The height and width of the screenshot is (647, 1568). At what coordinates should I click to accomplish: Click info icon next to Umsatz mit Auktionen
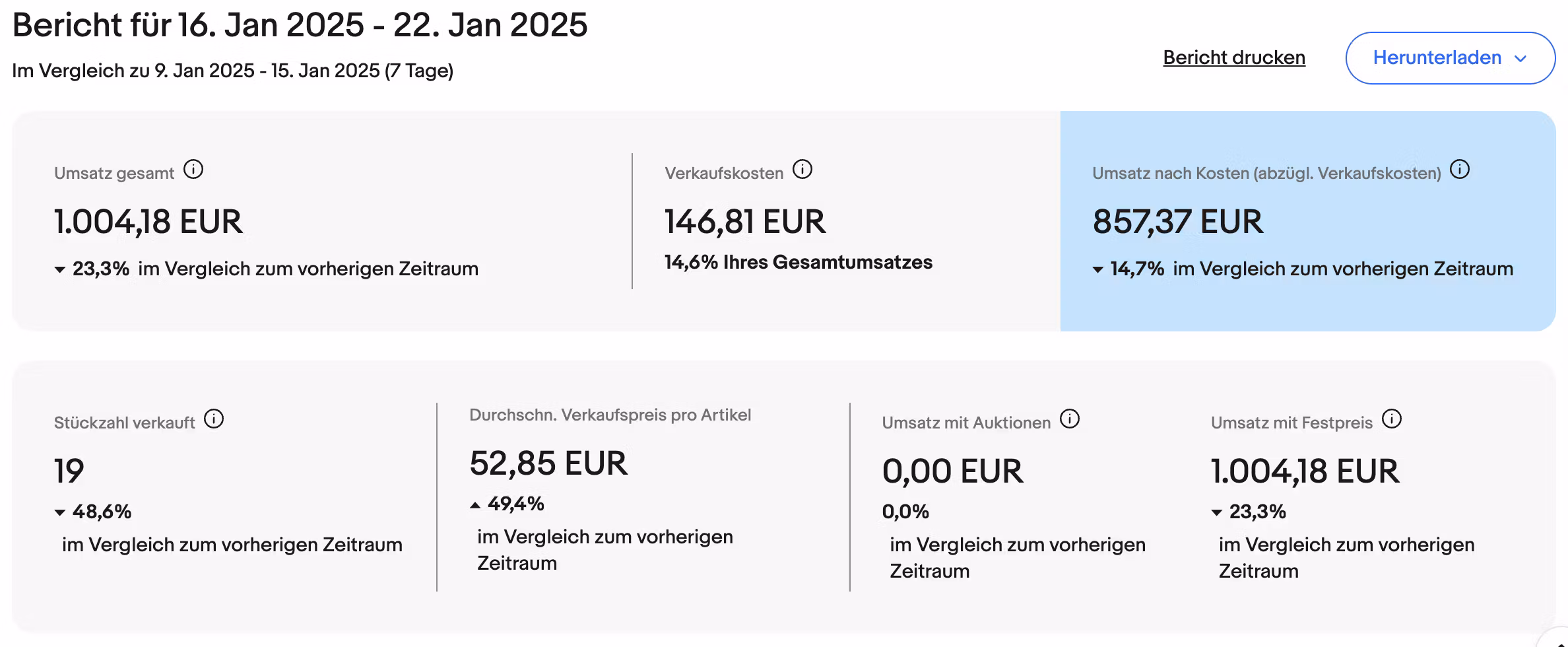coord(1070,419)
